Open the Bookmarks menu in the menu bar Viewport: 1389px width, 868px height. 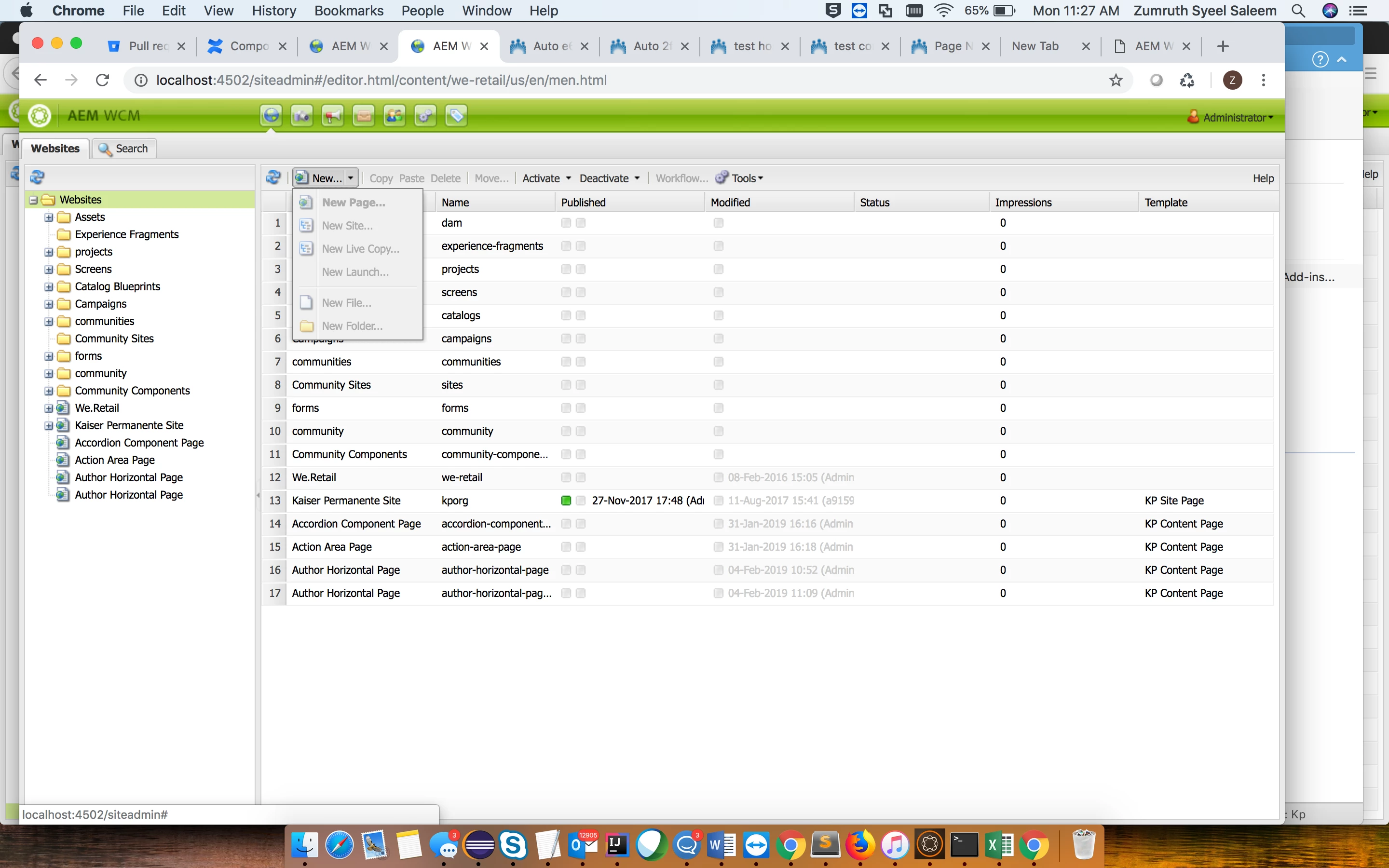(348, 10)
